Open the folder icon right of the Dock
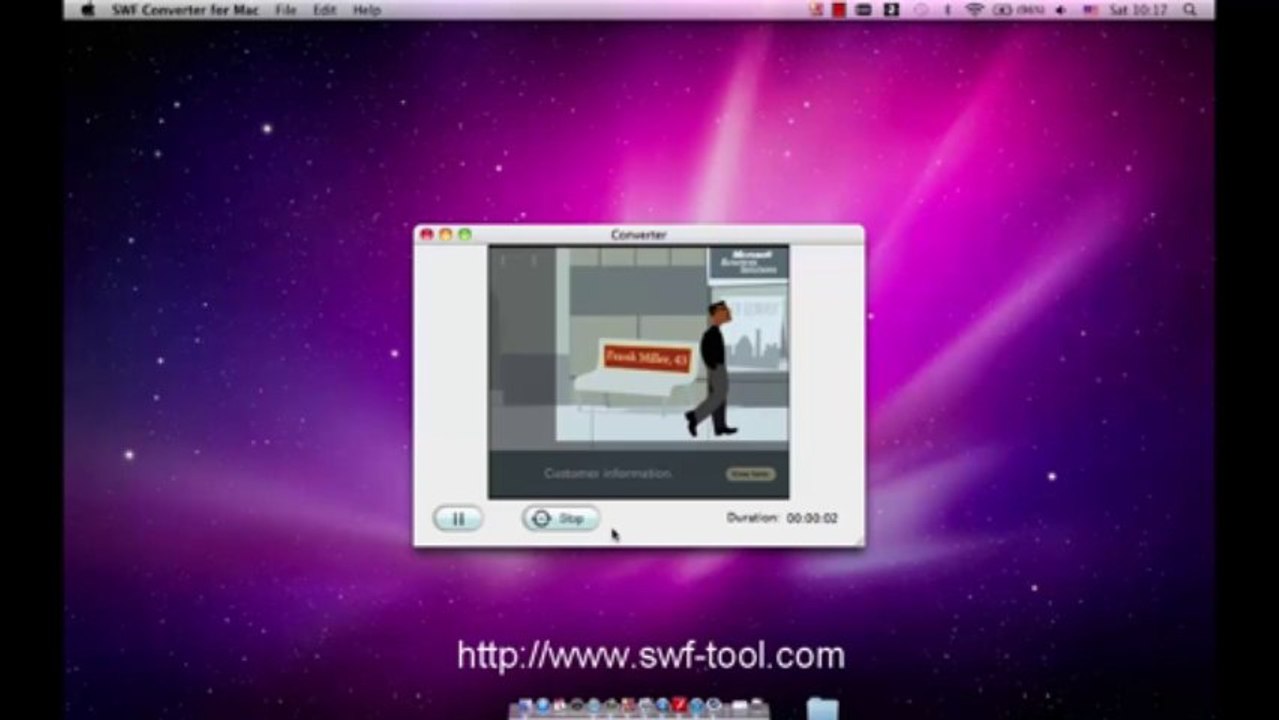1279x720 pixels. point(822,709)
